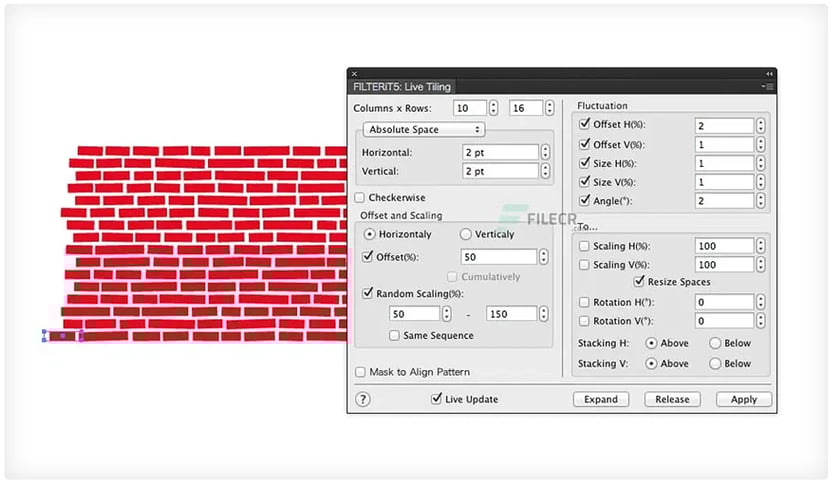Click the Offset(%) value stepper

click(543, 257)
